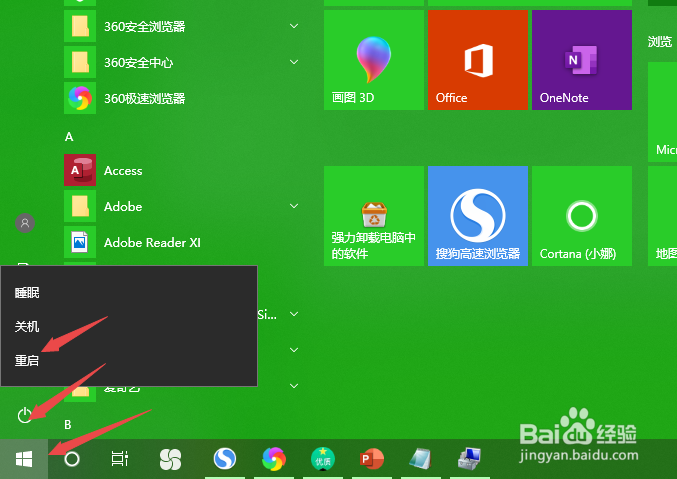Open the 画图 3D tile
The height and width of the screenshot is (479, 677).
coord(373,60)
